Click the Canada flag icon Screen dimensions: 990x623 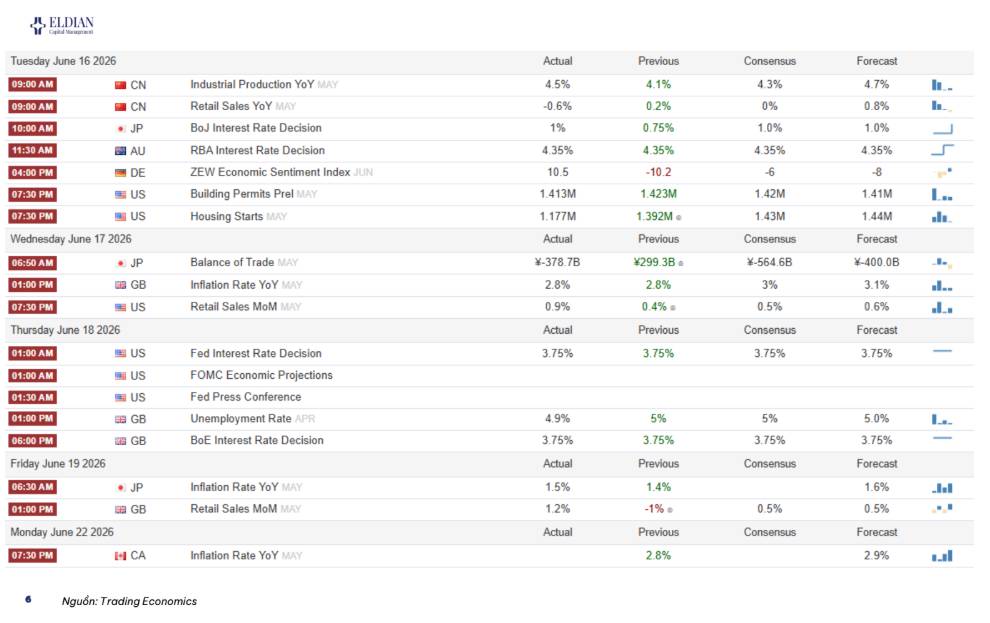click(121, 556)
